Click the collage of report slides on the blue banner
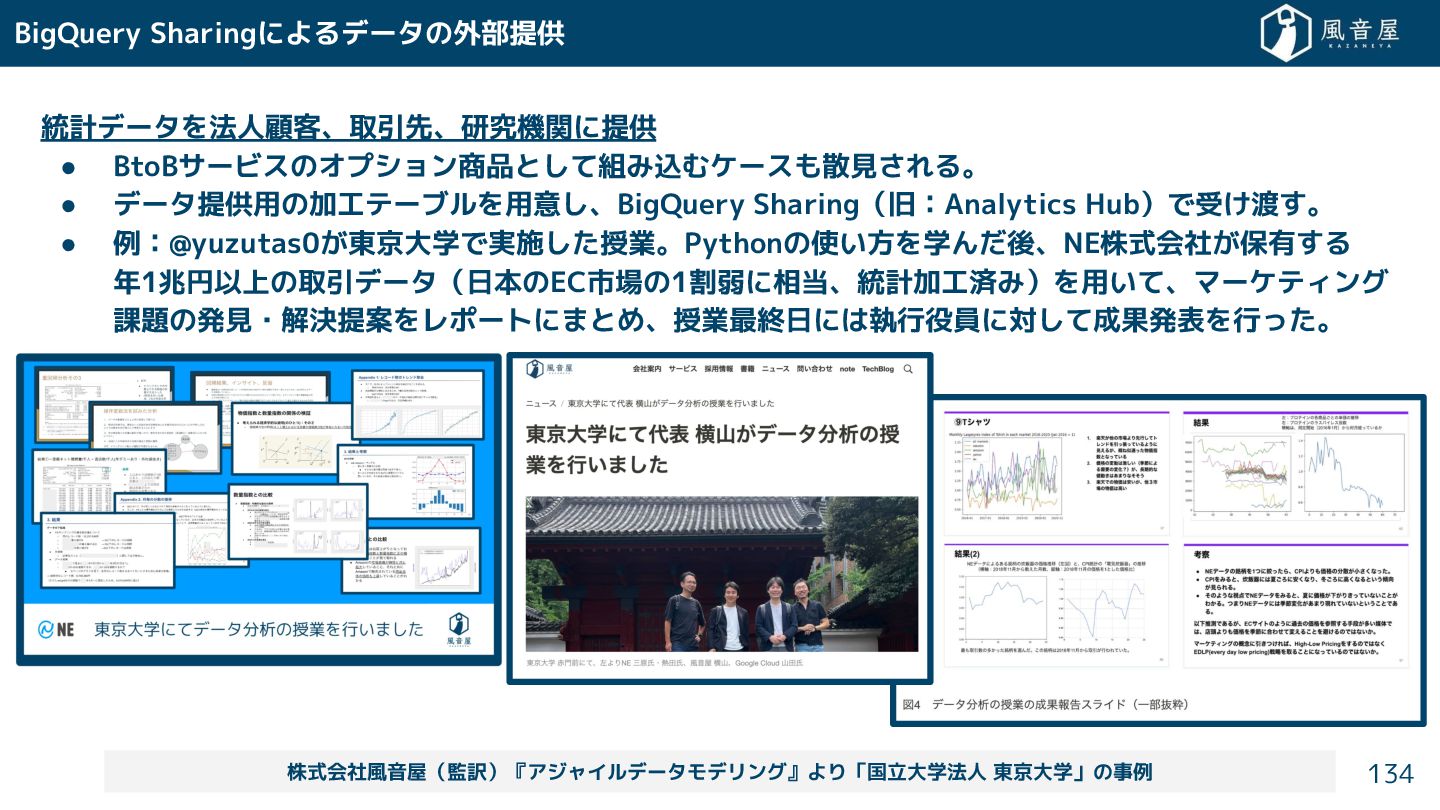This screenshot has width=1440, height=810. point(259,481)
